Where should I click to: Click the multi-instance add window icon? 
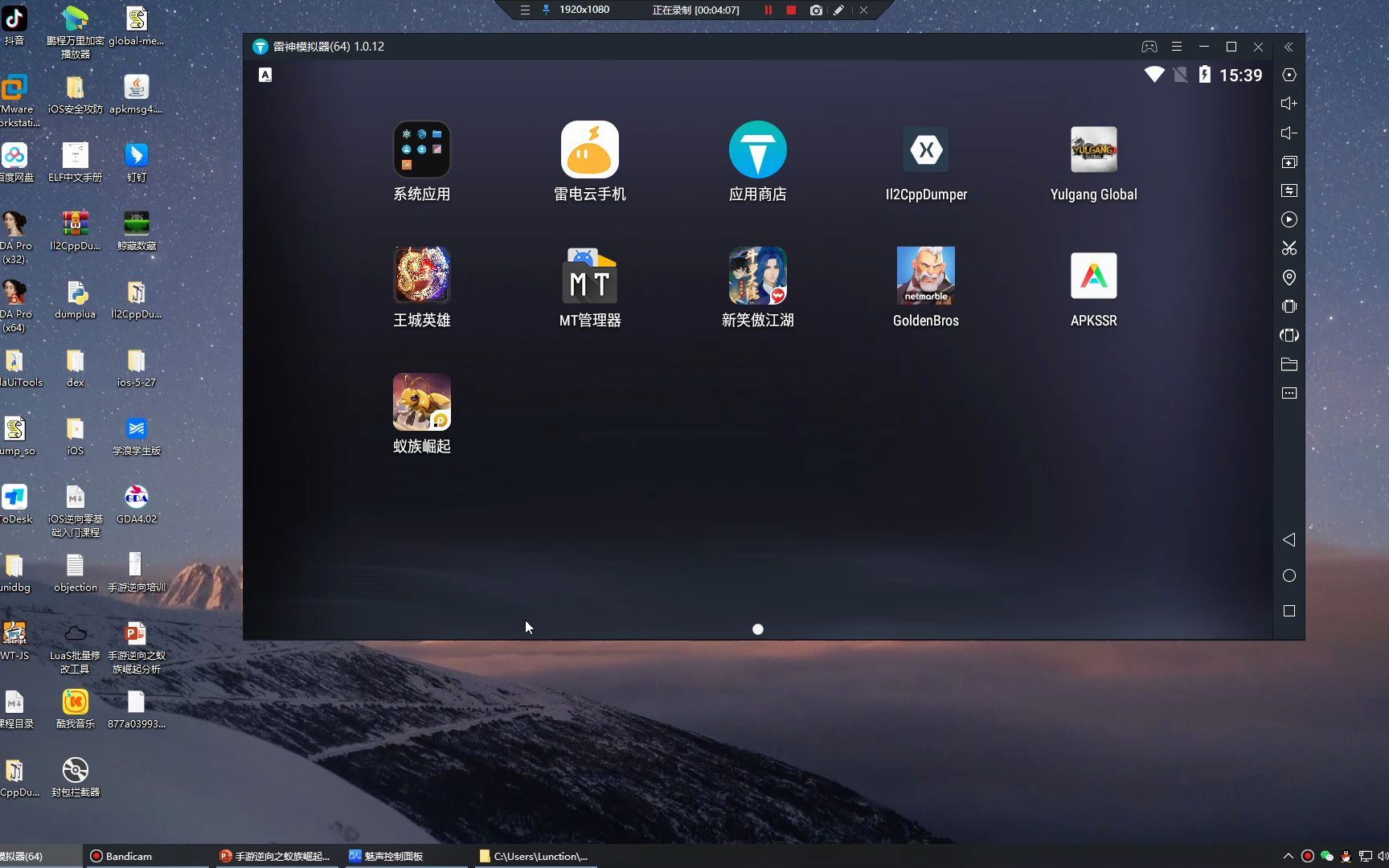(1289, 162)
